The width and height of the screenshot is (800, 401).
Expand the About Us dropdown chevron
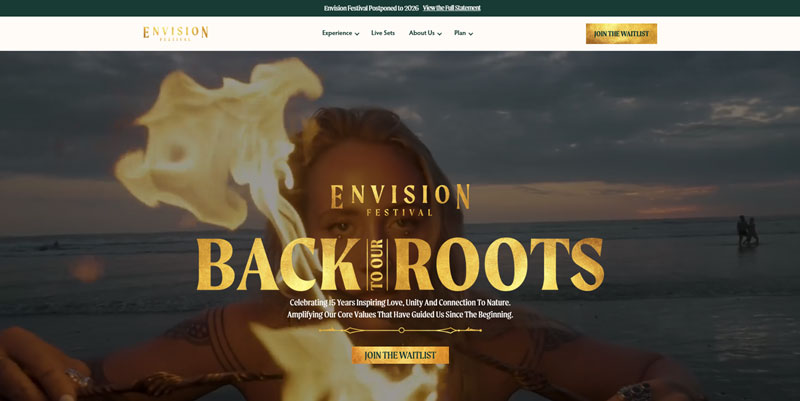tap(440, 34)
